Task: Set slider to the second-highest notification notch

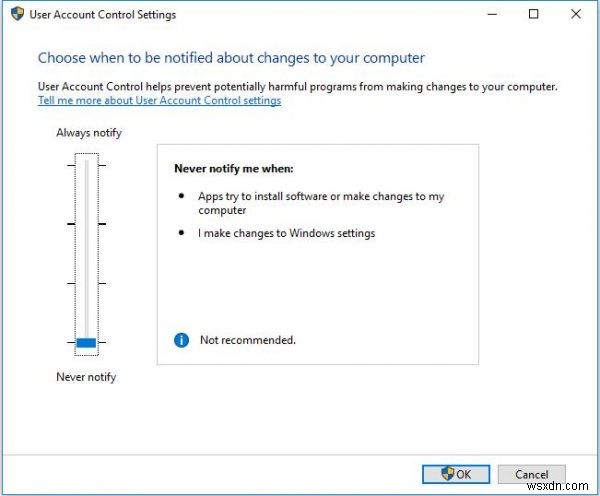Action: coord(86,224)
